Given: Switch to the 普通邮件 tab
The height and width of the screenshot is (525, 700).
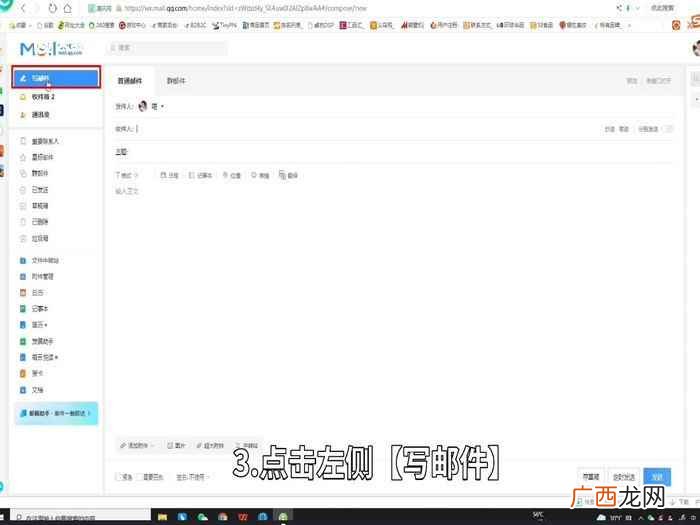Looking at the screenshot, I should point(130,81).
